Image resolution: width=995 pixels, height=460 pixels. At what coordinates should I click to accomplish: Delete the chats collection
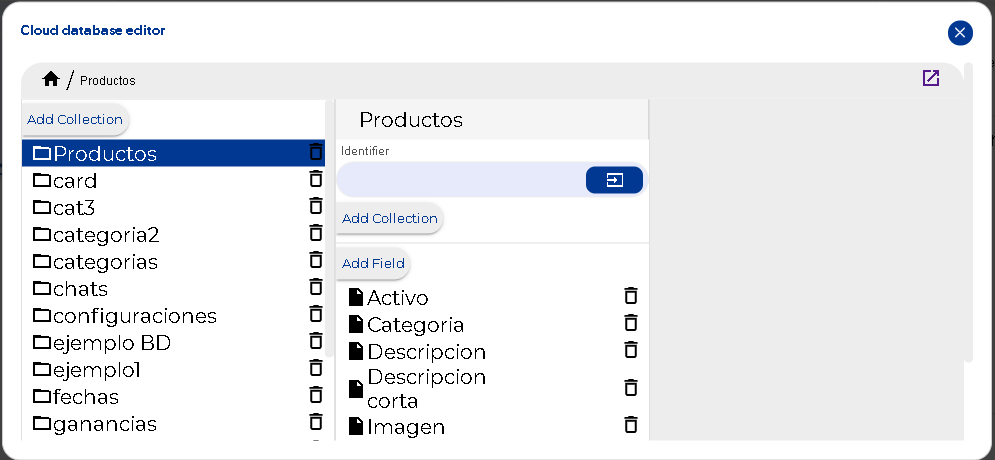pyautogui.click(x=315, y=287)
